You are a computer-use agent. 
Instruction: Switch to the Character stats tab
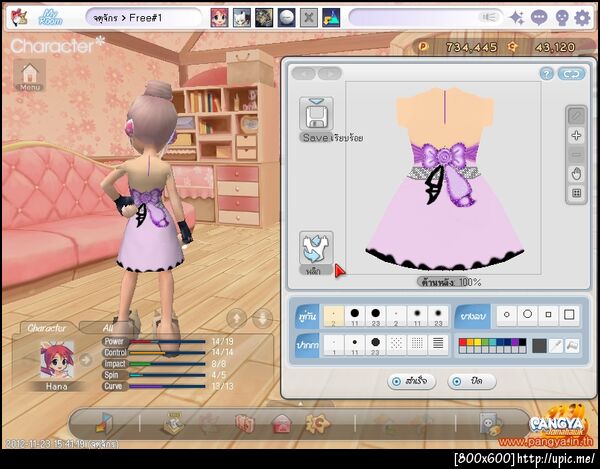[47, 328]
